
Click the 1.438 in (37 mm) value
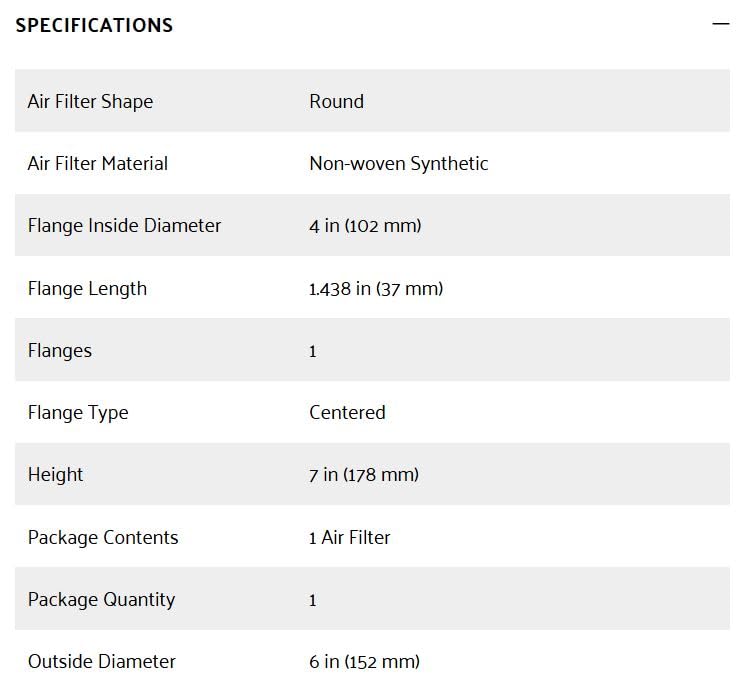pos(375,288)
